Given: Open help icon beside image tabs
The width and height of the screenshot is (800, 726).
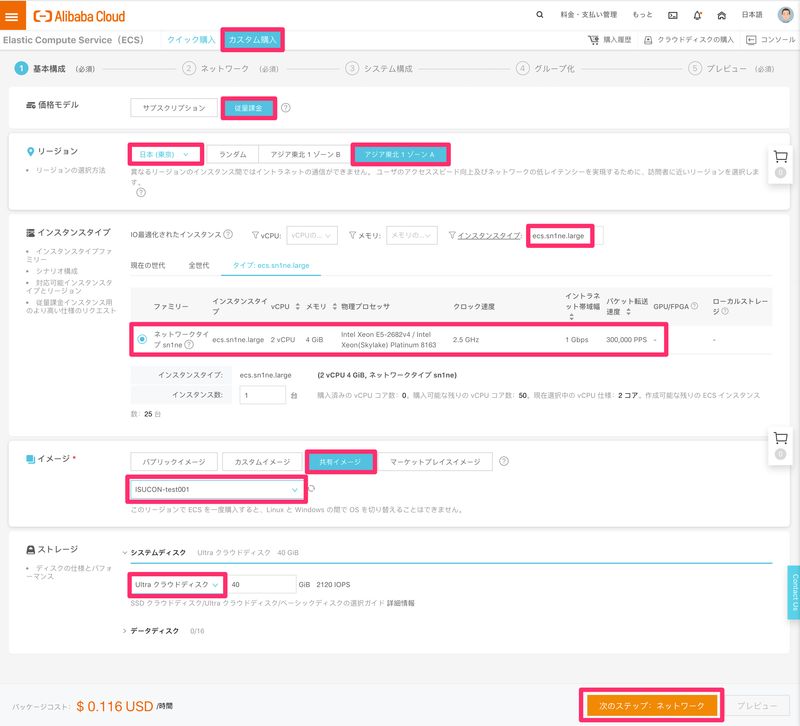Looking at the screenshot, I should point(504,461).
